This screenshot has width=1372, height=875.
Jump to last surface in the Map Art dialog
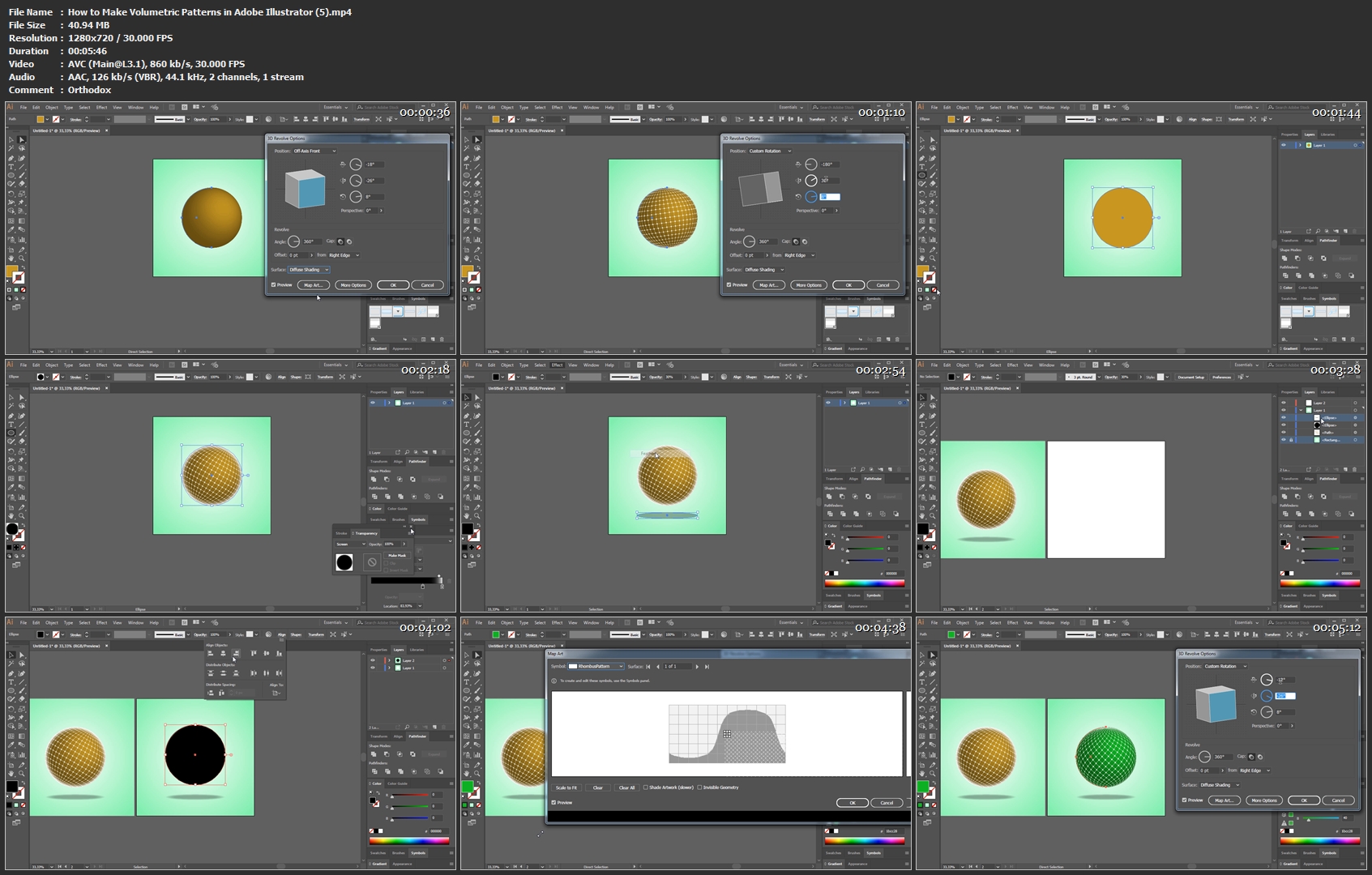click(x=707, y=667)
